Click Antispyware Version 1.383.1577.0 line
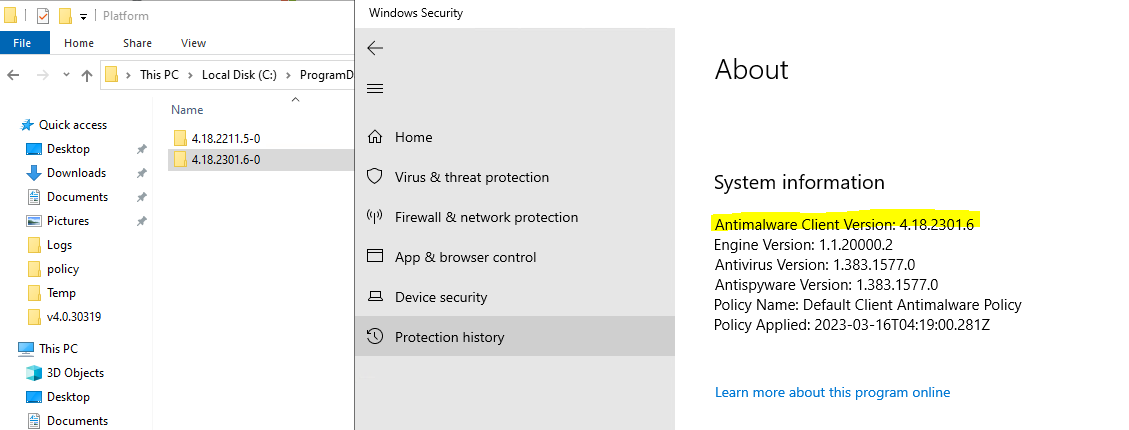The height and width of the screenshot is (430, 1129). [x=826, y=285]
